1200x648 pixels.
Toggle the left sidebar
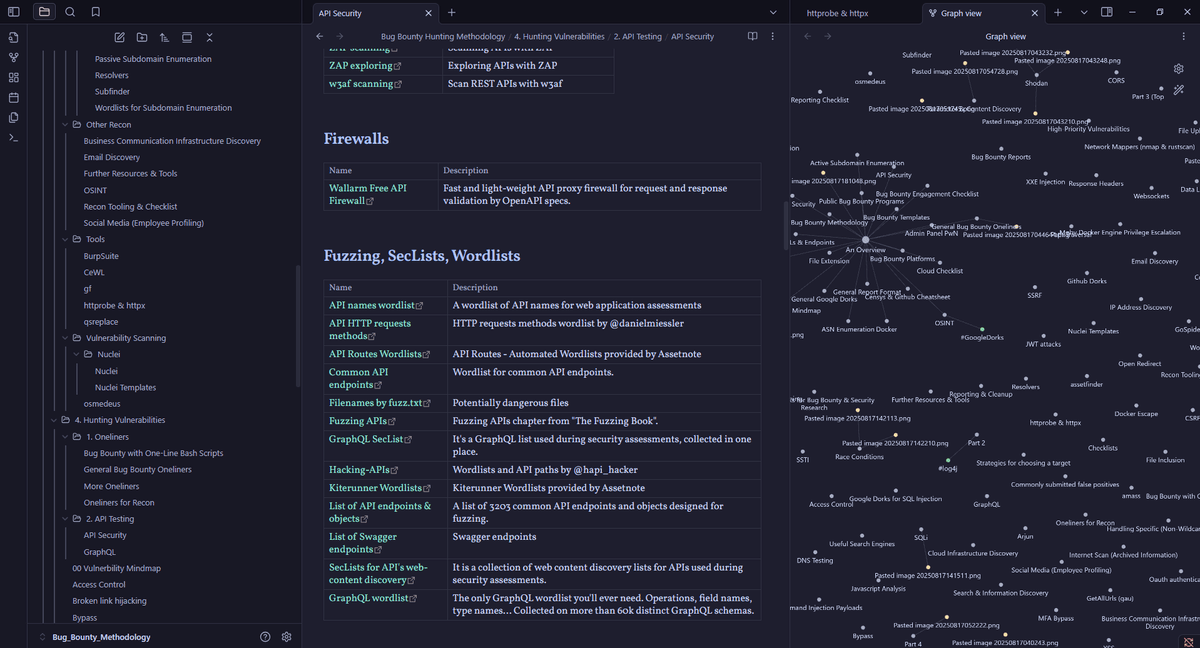[x=13, y=12]
